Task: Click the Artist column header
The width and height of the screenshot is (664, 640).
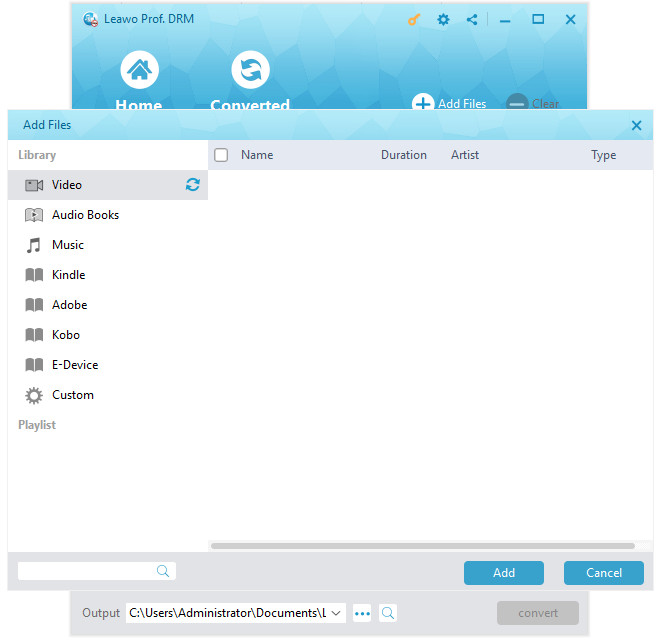Action: (465, 155)
